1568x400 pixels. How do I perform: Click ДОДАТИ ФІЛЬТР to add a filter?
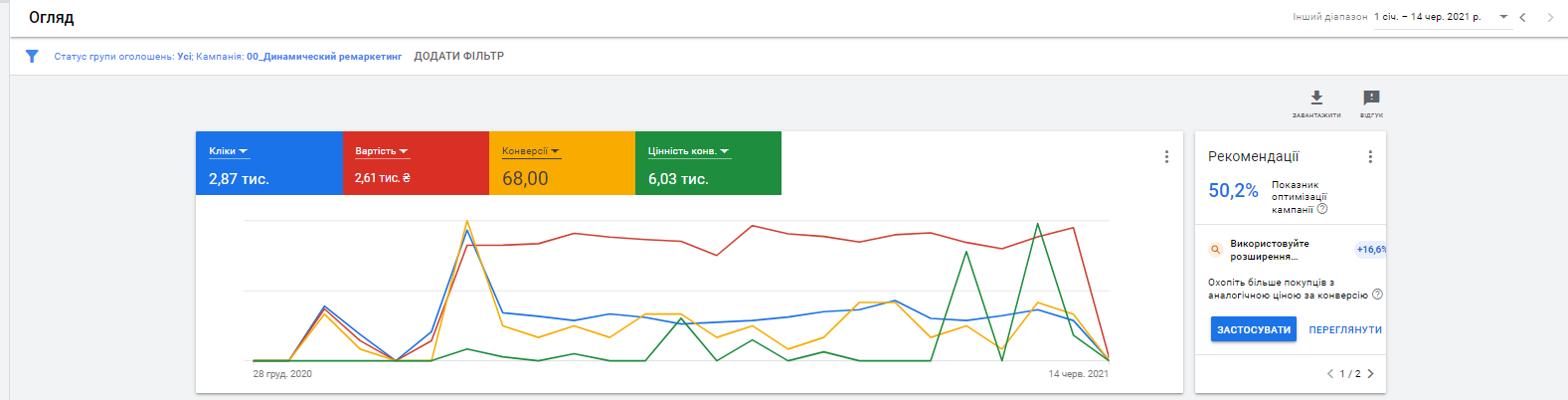tap(458, 57)
